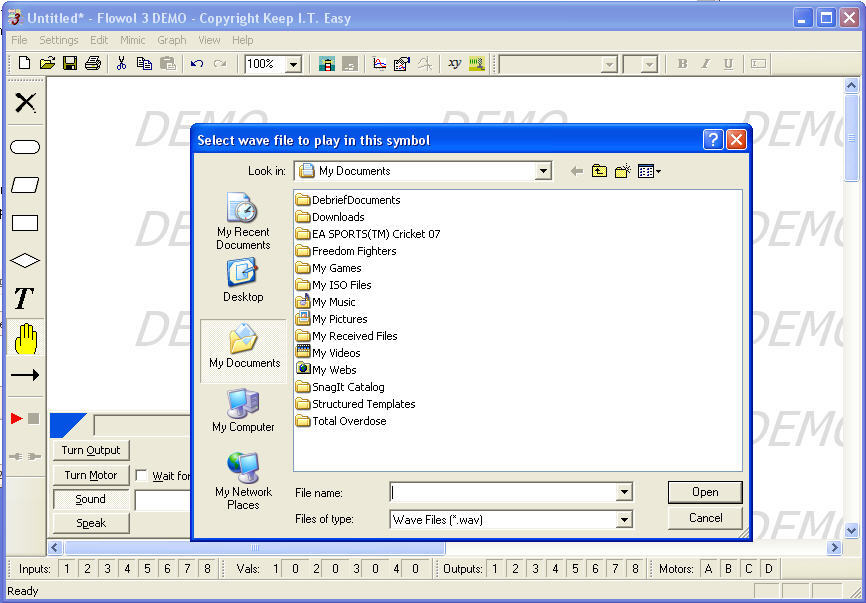Toggle Motor A in status bar
This screenshot has height=603, width=866.
[709, 568]
